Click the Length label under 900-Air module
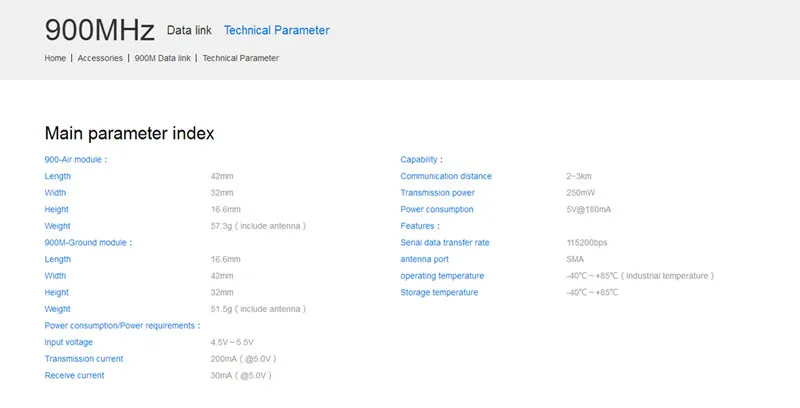Screen dimensions: 800x408 pyautogui.click(x=58, y=176)
